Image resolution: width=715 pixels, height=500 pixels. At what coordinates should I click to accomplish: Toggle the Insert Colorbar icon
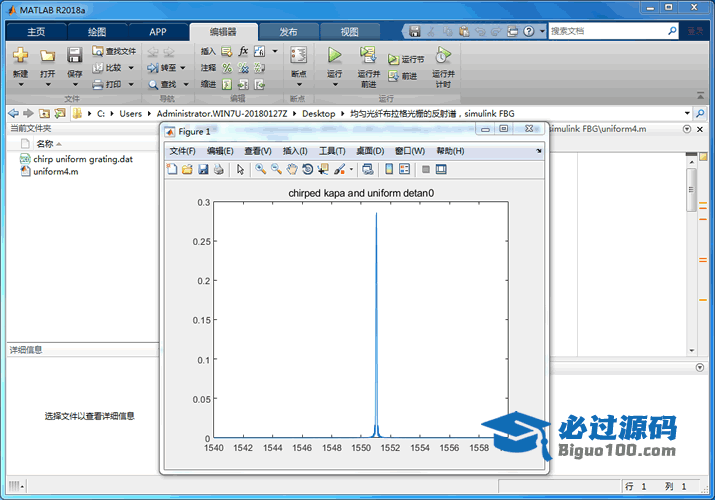(389, 170)
